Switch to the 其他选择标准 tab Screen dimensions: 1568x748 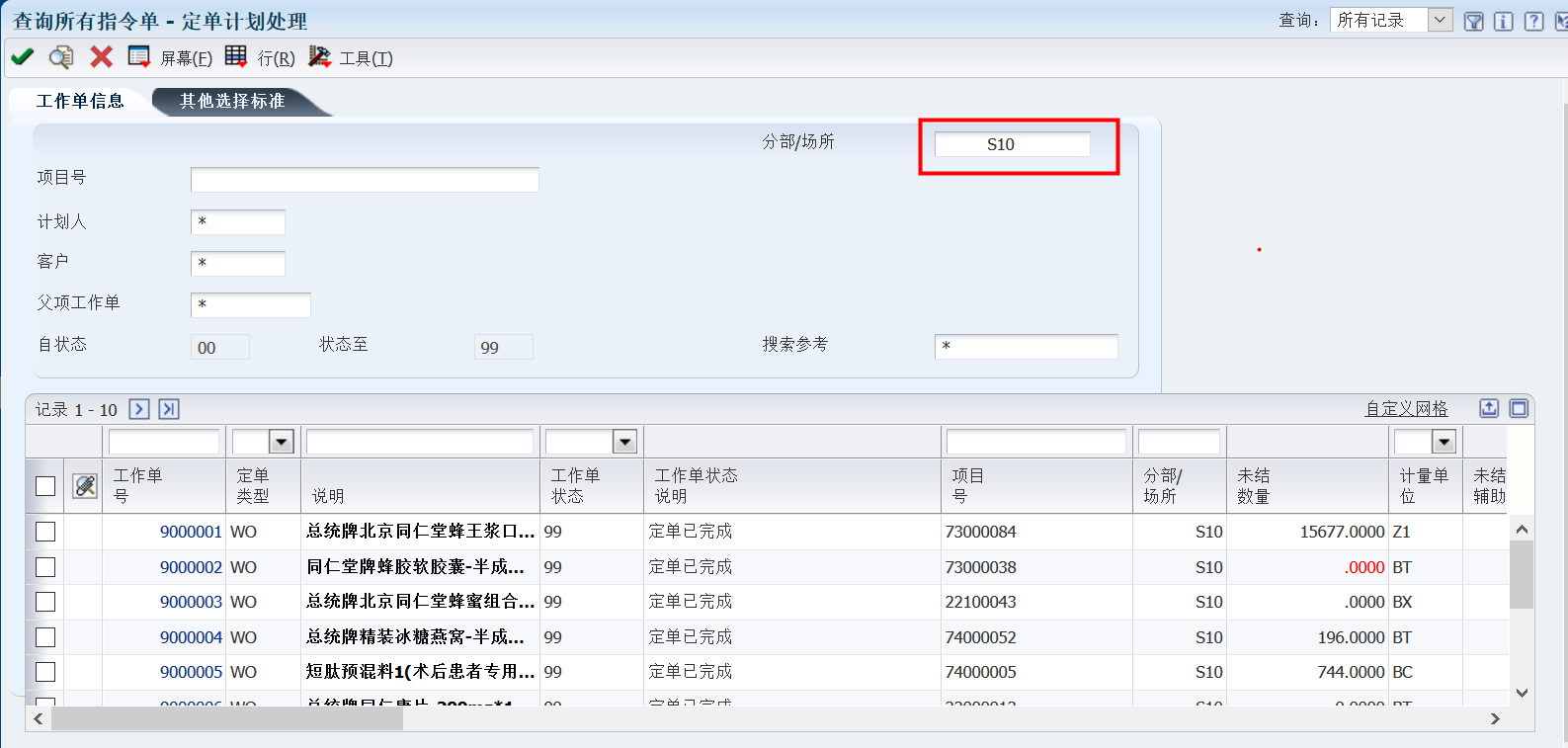click(232, 101)
